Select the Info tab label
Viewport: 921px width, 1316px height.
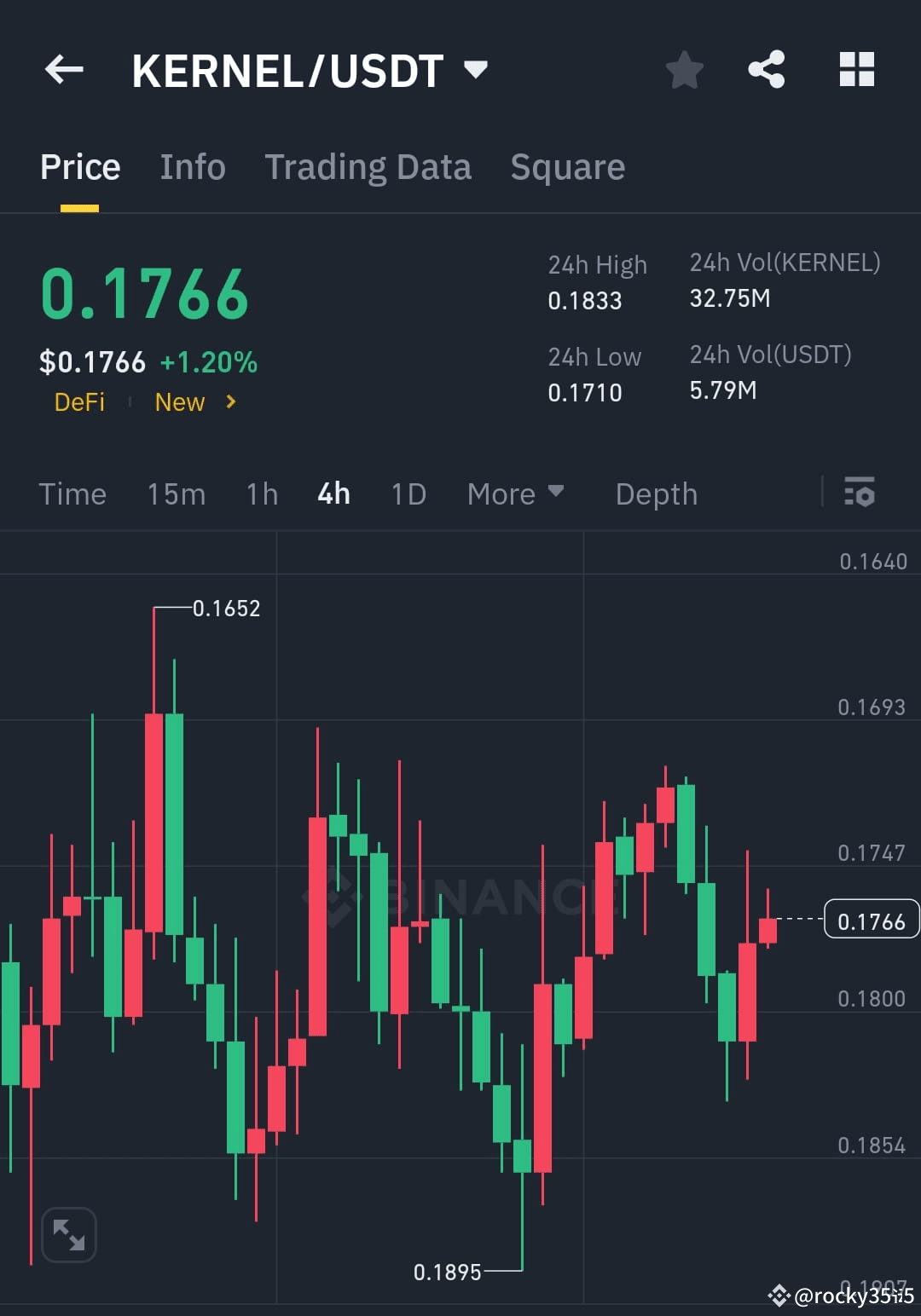192,166
